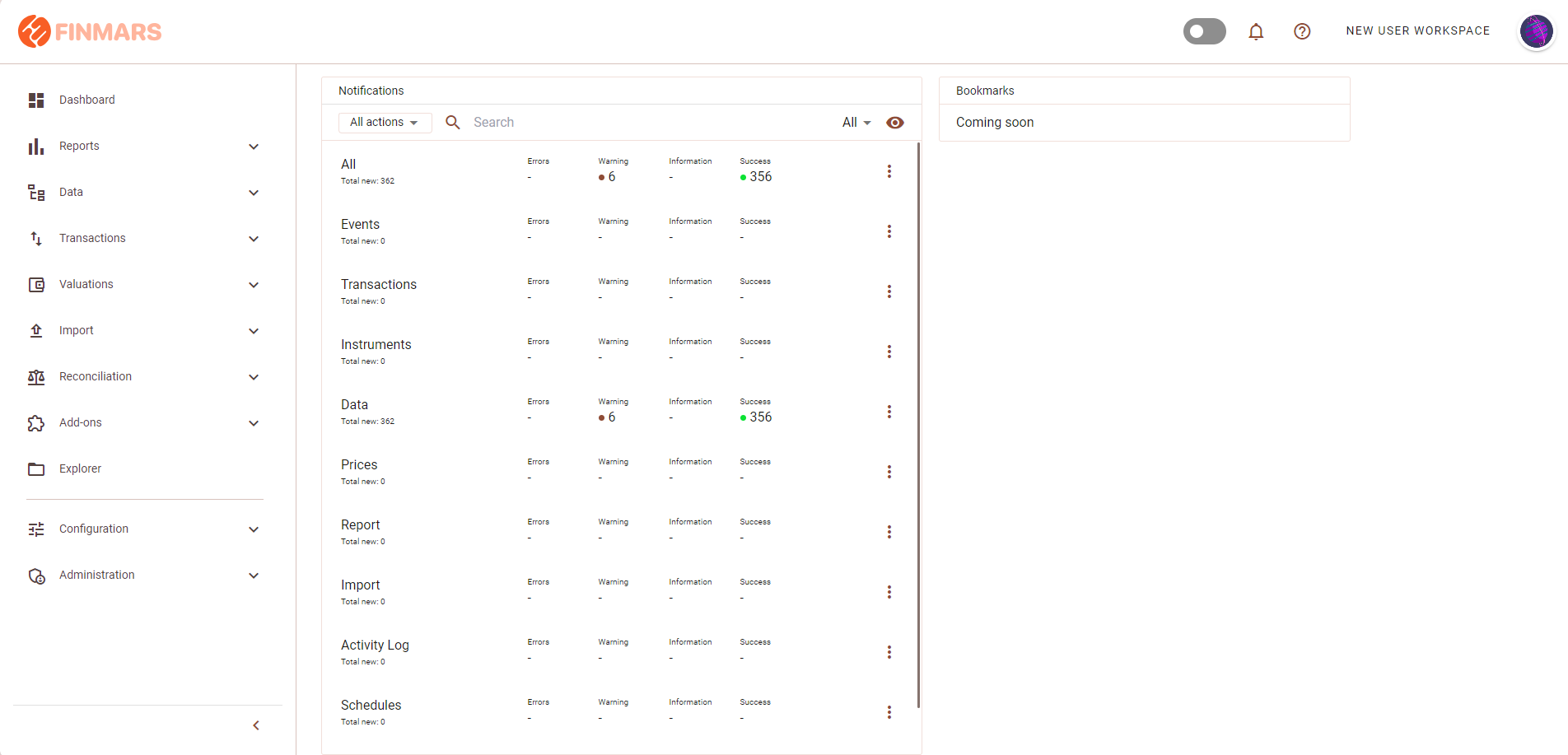Open the three-dot menu for Report row

[x=889, y=532]
